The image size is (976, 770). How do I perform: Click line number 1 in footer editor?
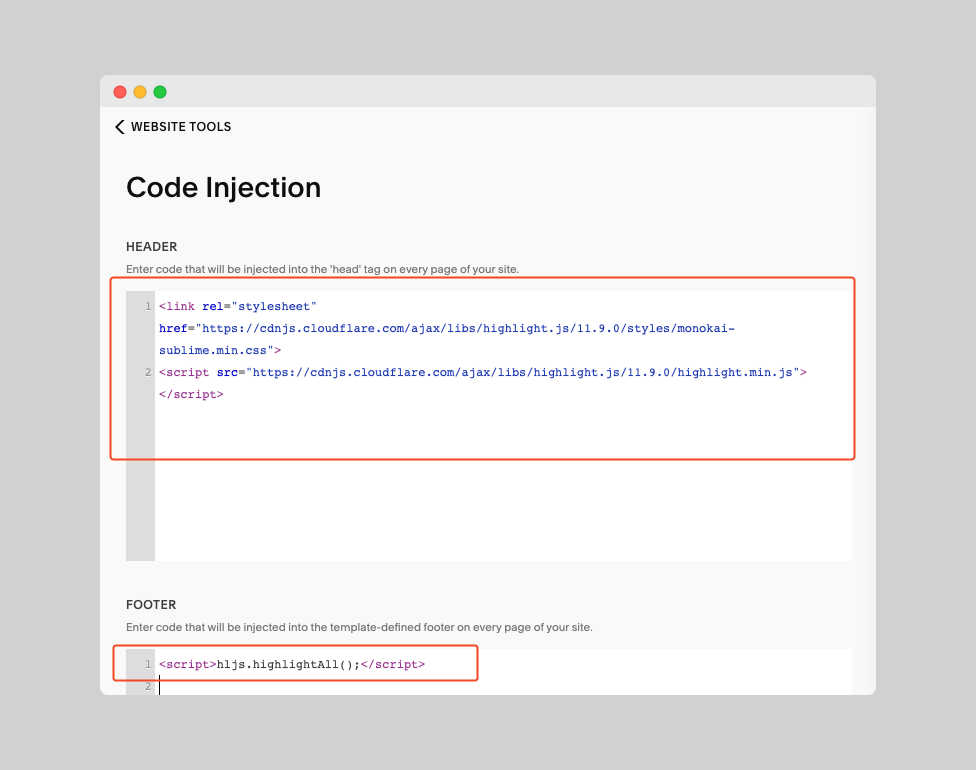pyautogui.click(x=148, y=664)
